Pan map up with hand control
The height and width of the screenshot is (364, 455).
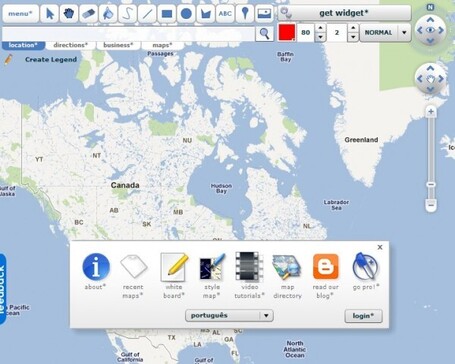(430, 68)
